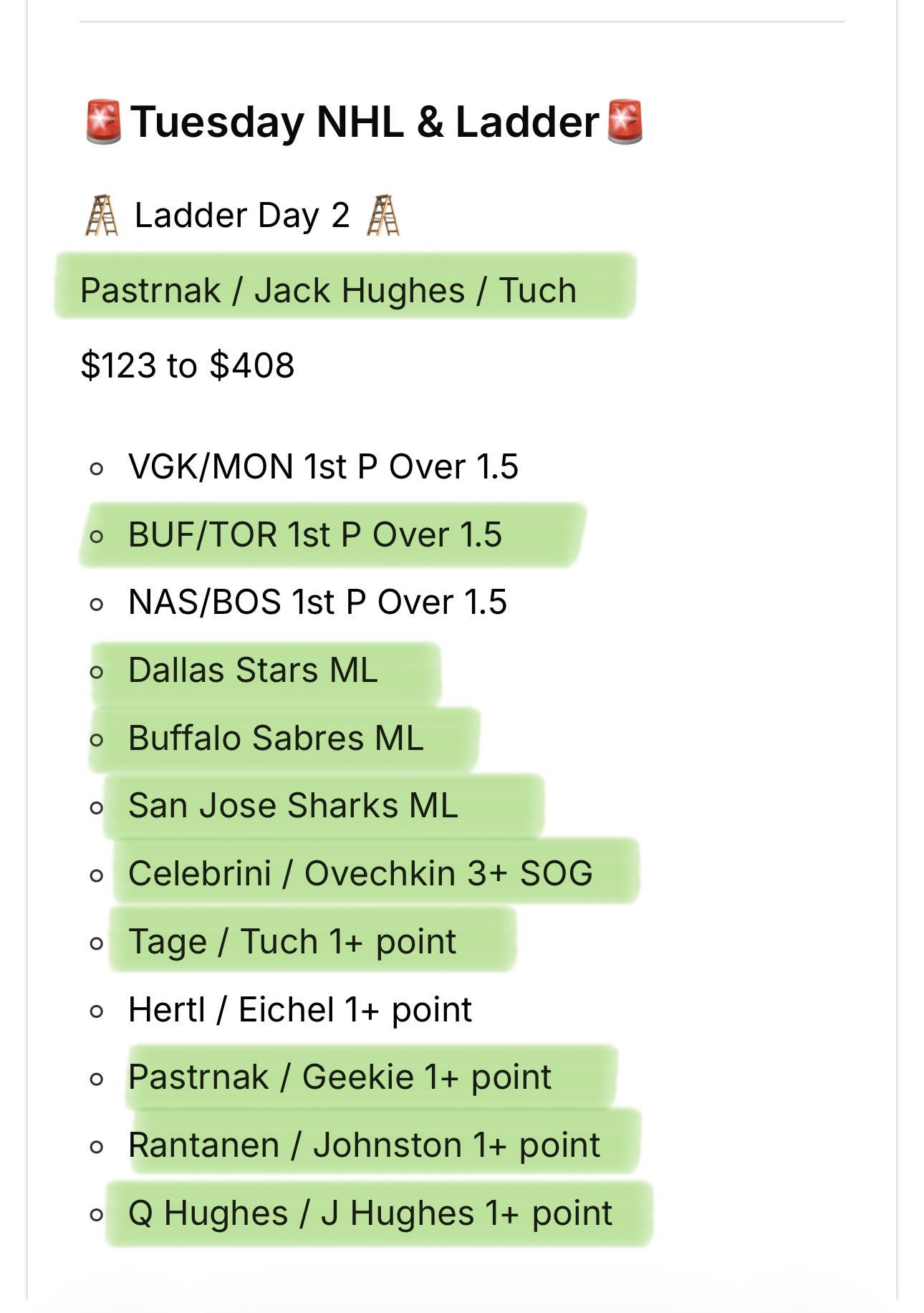This screenshot has height=1313, width=924.
Task: Click the "Tage / Tuch 1+ point" item
Action: 292,942
